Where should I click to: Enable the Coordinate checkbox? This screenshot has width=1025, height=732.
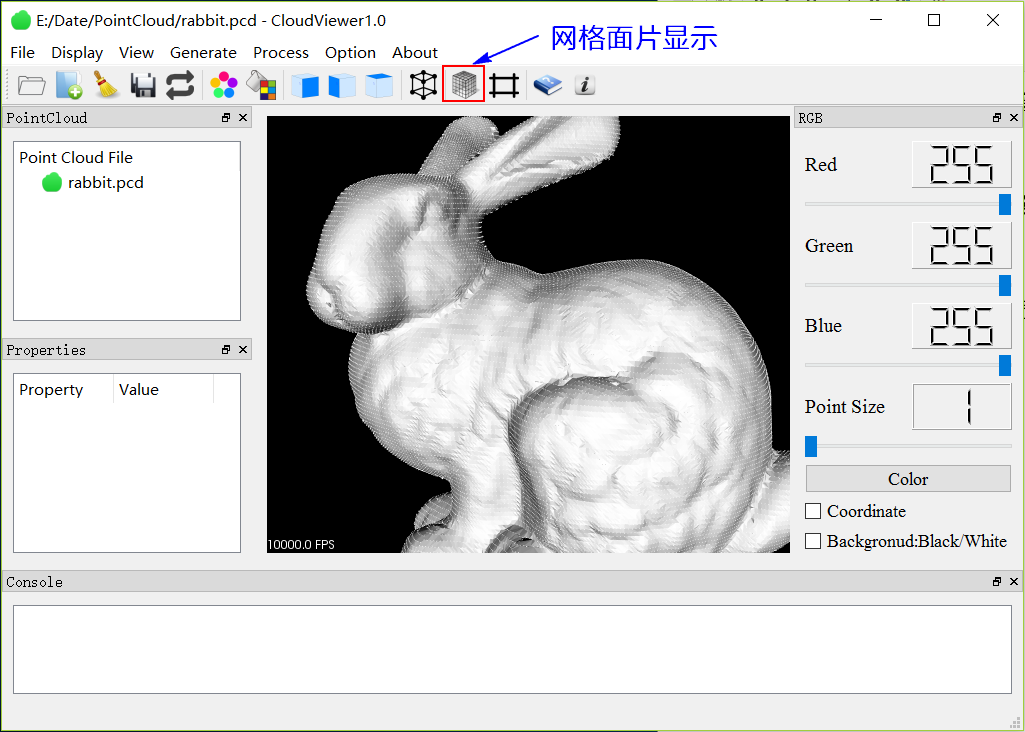point(813,511)
